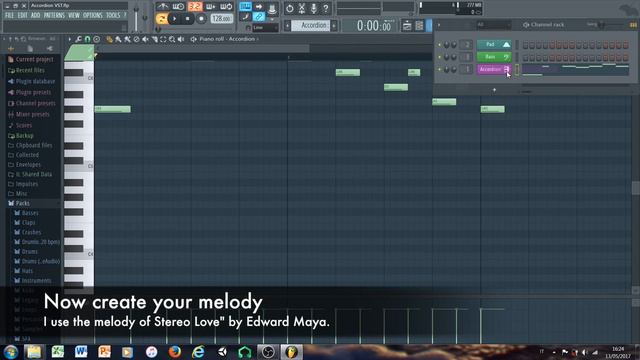The width and height of the screenshot is (640, 360).
Task: Click the Accordion channel button
Action: pyautogui.click(x=494, y=69)
